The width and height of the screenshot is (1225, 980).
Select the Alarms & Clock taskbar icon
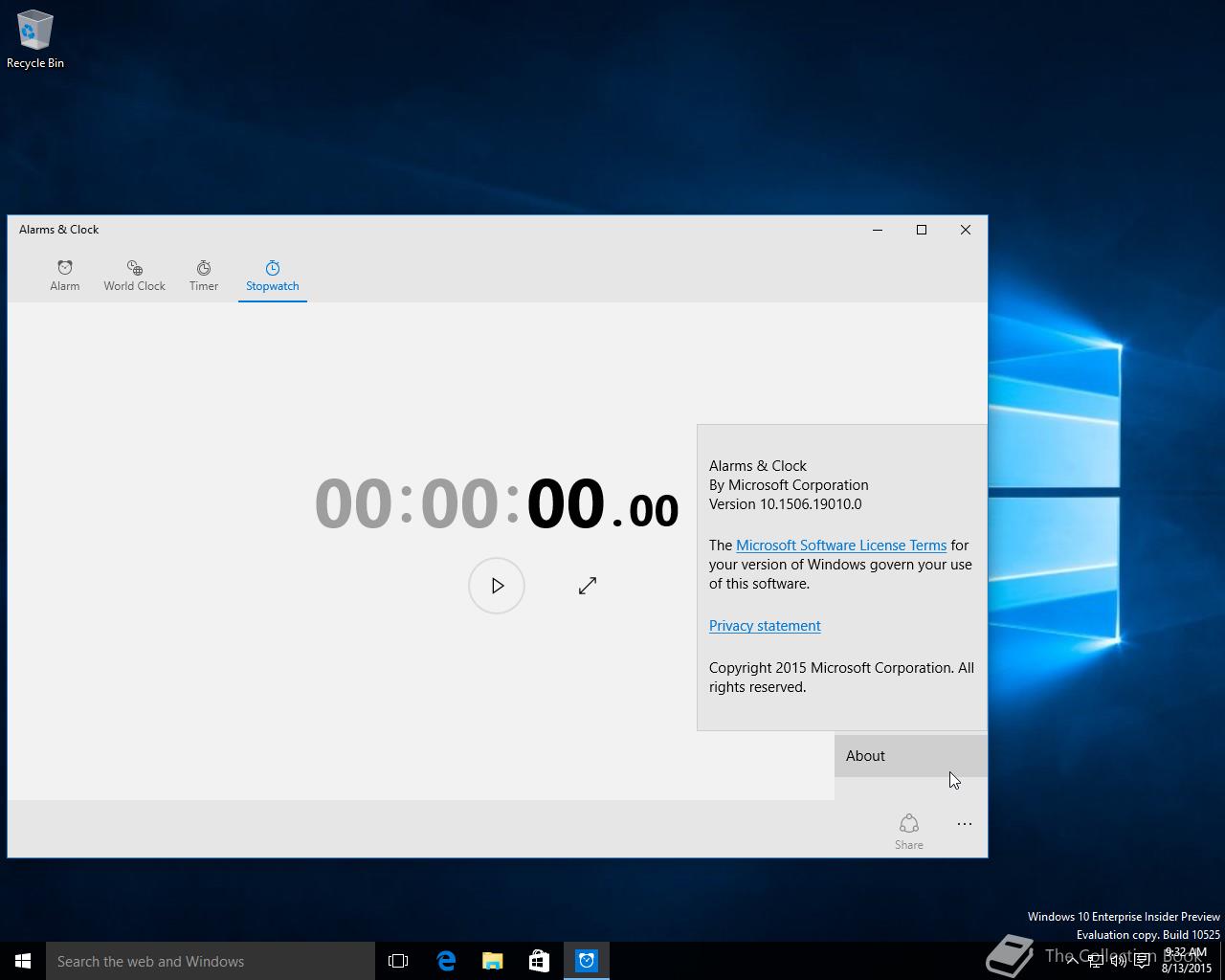click(587, 961)
